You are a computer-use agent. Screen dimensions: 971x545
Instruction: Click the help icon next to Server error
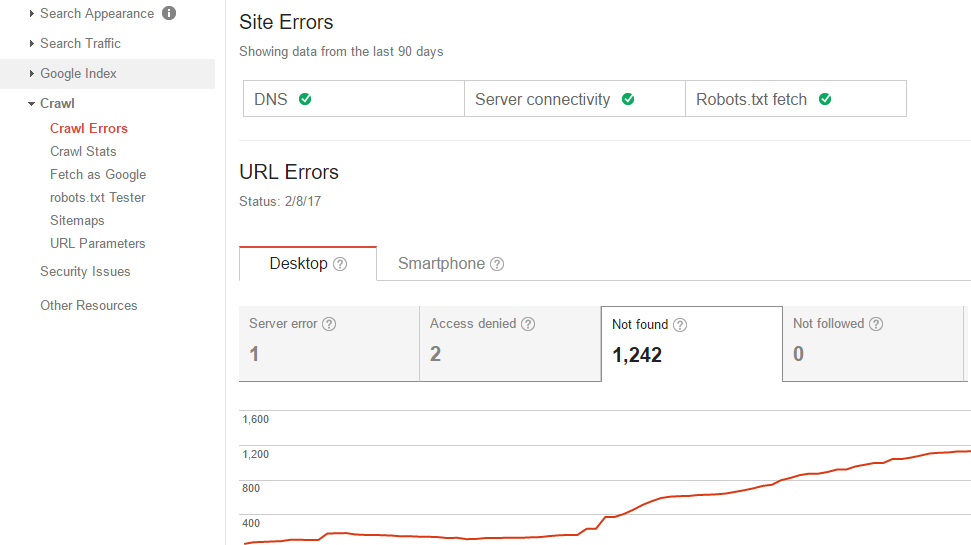(329, 324)
